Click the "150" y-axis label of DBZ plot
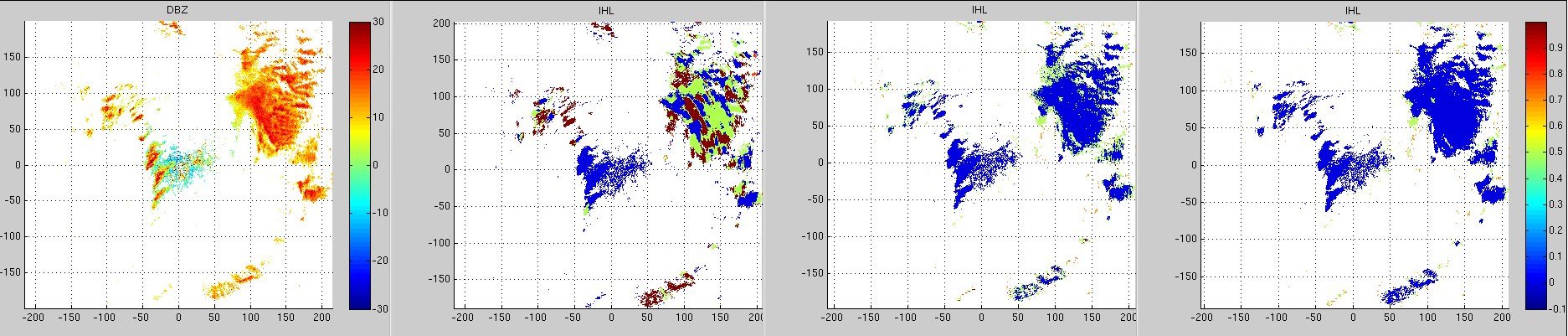The width and height of the screenshot is (1568, 336). tap(14, 58)
